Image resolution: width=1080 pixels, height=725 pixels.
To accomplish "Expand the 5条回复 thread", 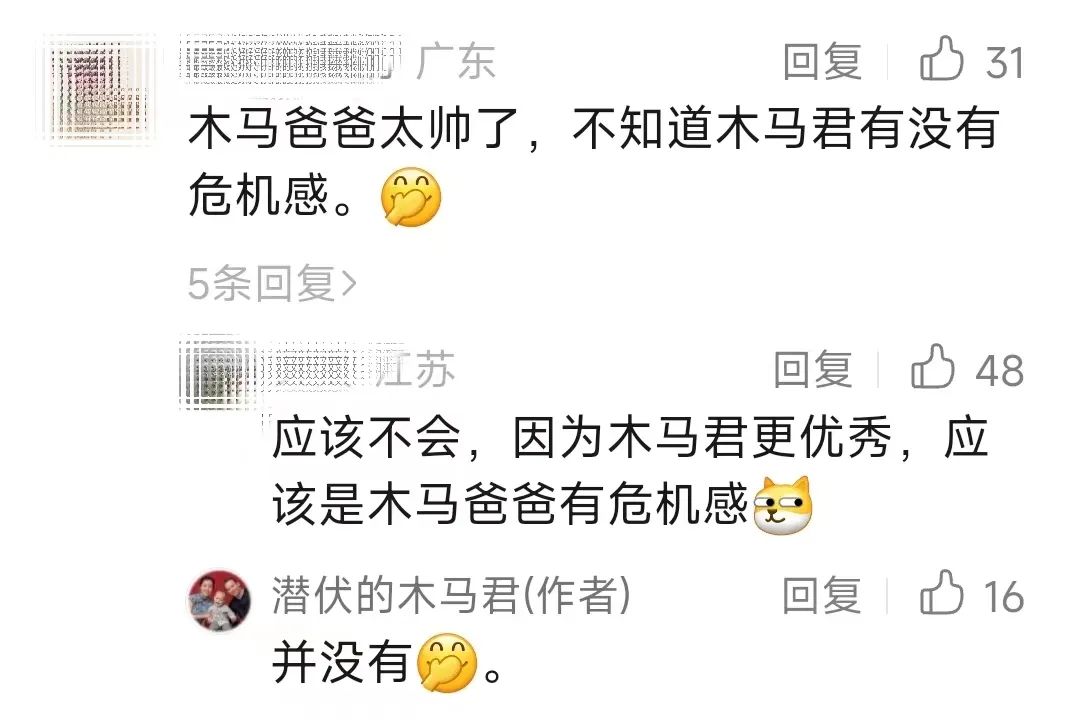I will [x=272, y=282].
